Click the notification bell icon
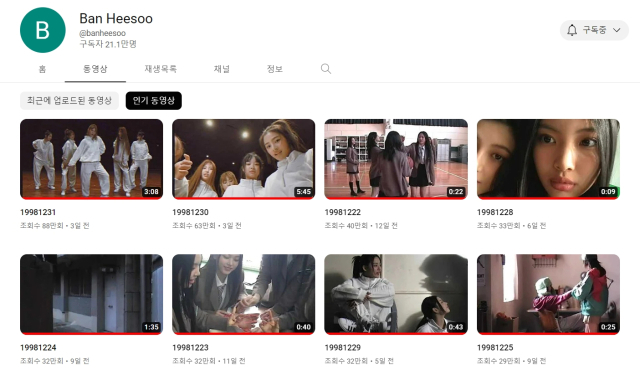The image size is (640, 370). point(572,30)
